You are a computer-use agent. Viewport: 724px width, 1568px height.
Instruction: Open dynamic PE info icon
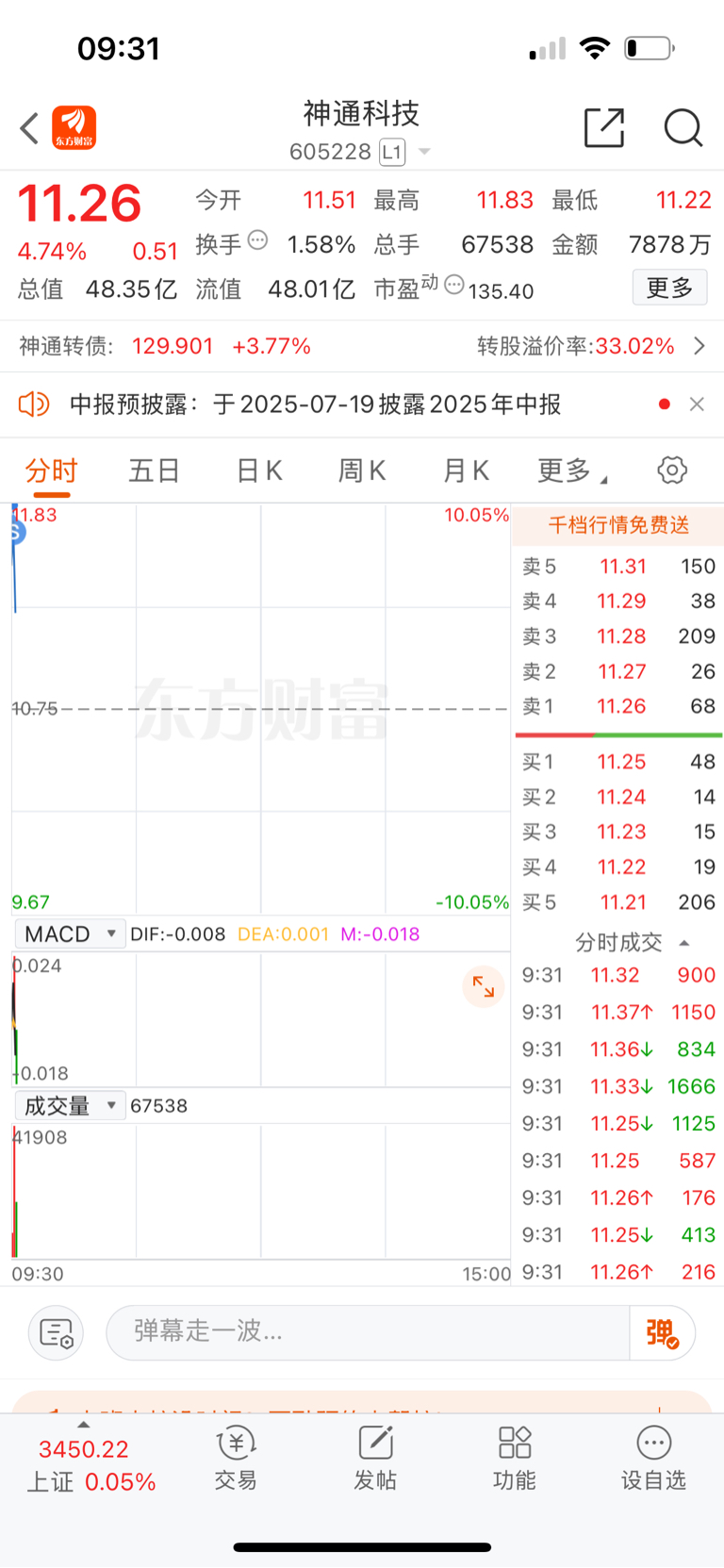453,285
